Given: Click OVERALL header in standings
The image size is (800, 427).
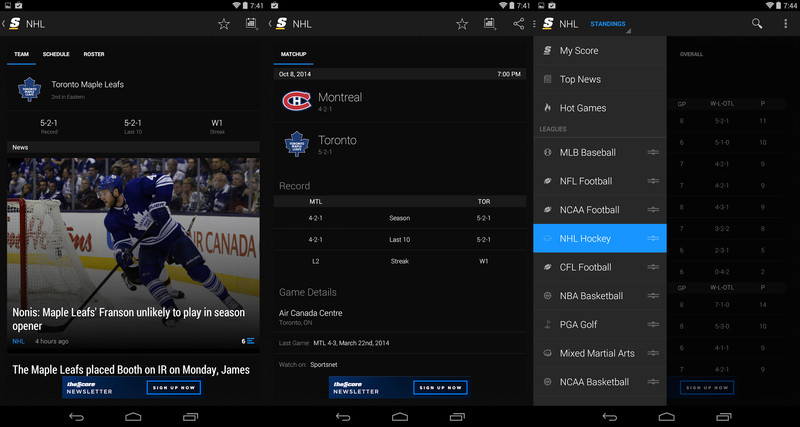Looking at the screenshot, I should click(691, 54).
